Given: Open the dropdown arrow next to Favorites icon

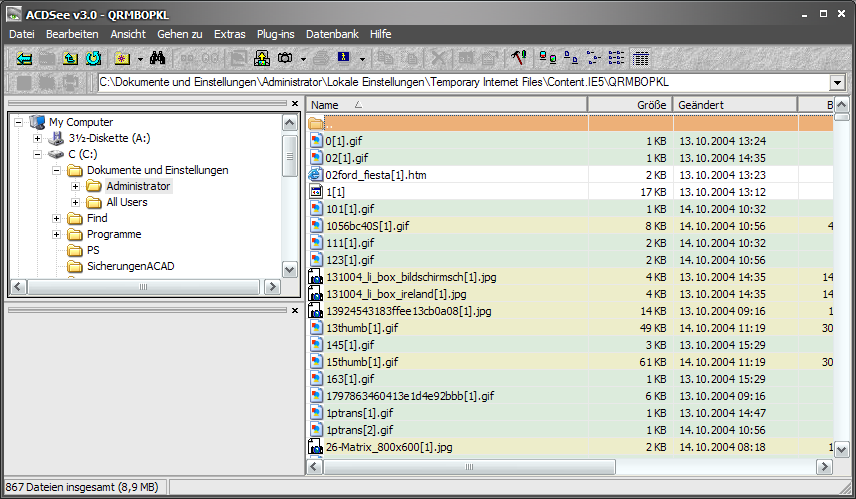Looking at the screenshot, I should point(140,58).
